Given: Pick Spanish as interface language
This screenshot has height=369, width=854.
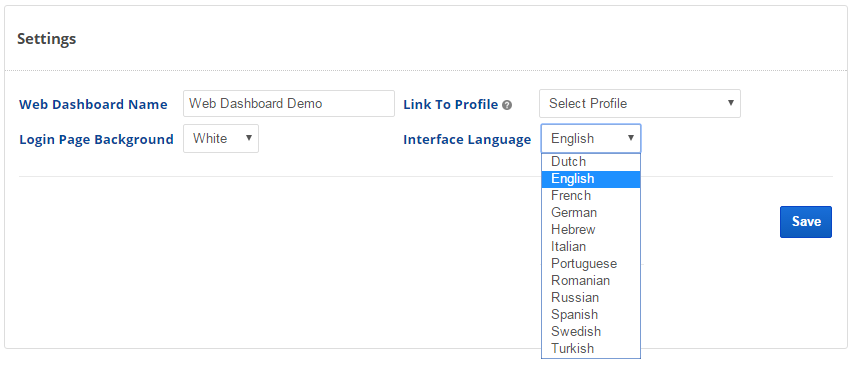Looking at the screenshot, I should click(591, 315).
